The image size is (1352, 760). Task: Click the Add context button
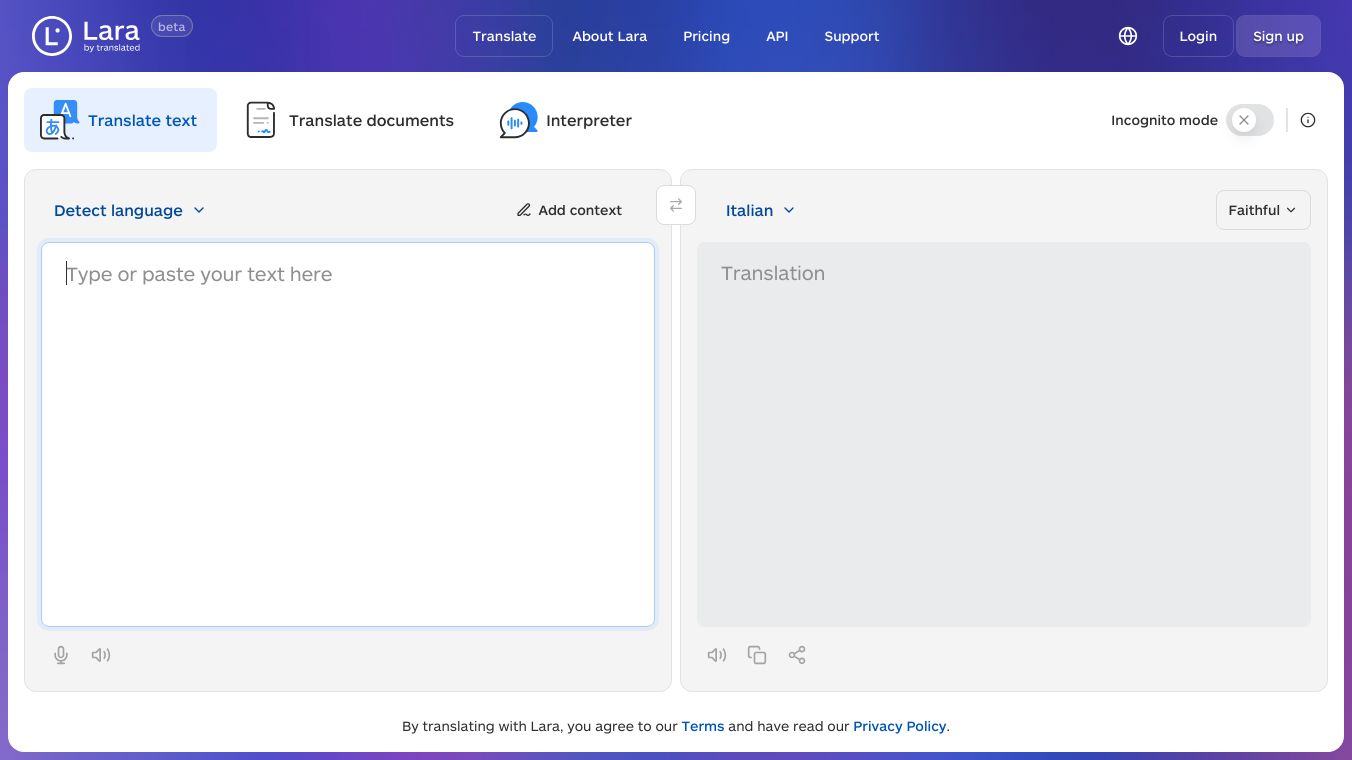(569, 210)
